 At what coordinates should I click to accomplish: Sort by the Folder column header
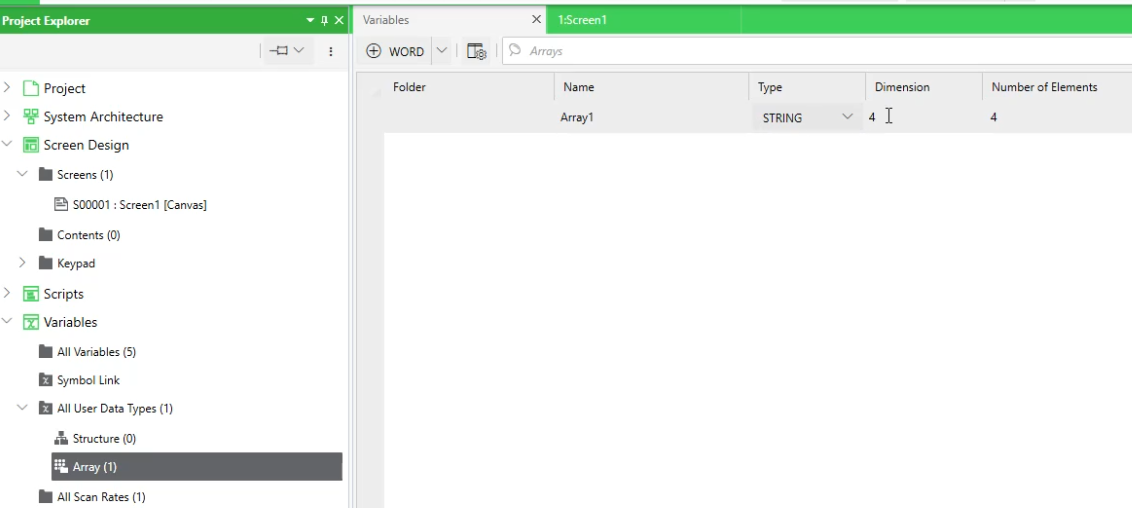coord(469,87)
